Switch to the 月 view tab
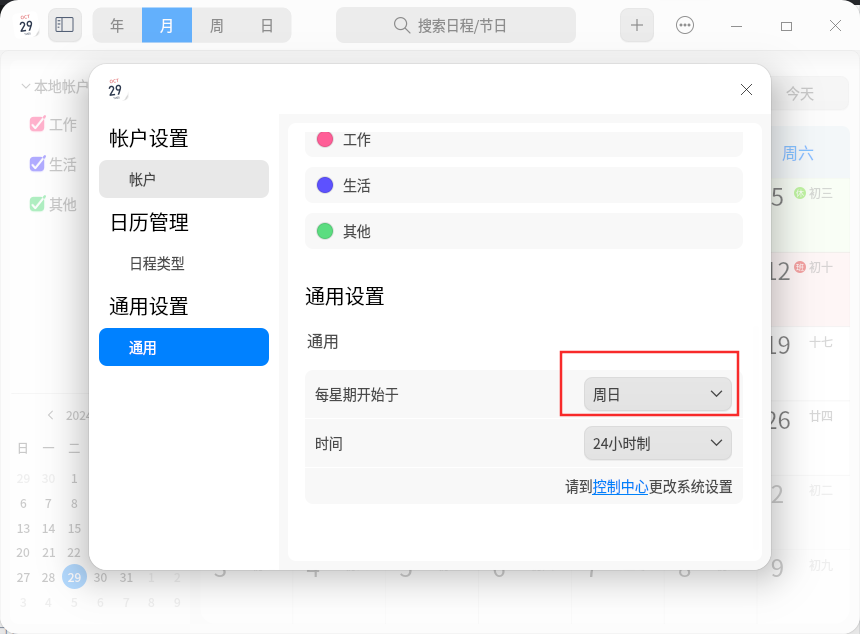 pos(167,25)
